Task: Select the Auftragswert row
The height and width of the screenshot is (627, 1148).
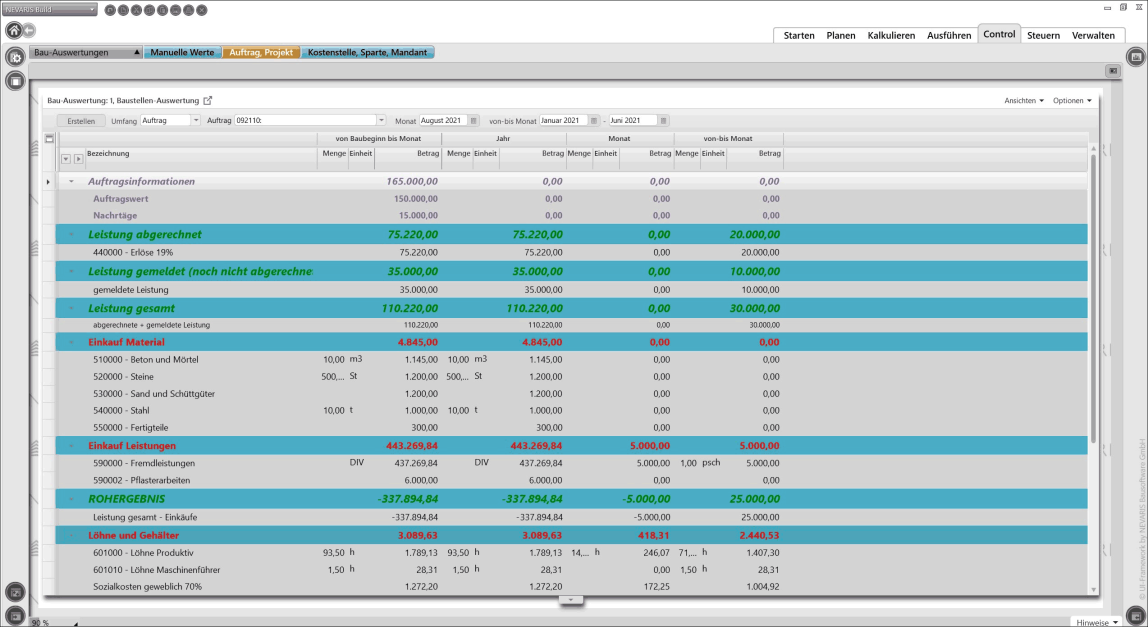Action: coord(571,199)
